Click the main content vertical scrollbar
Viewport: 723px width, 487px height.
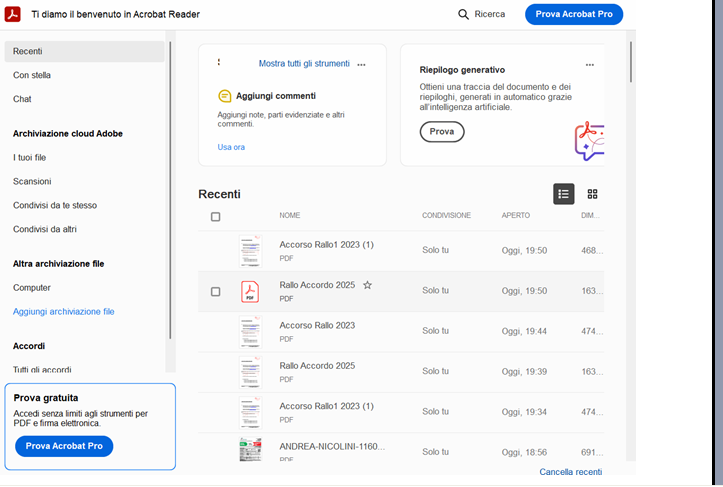[631, 62]
